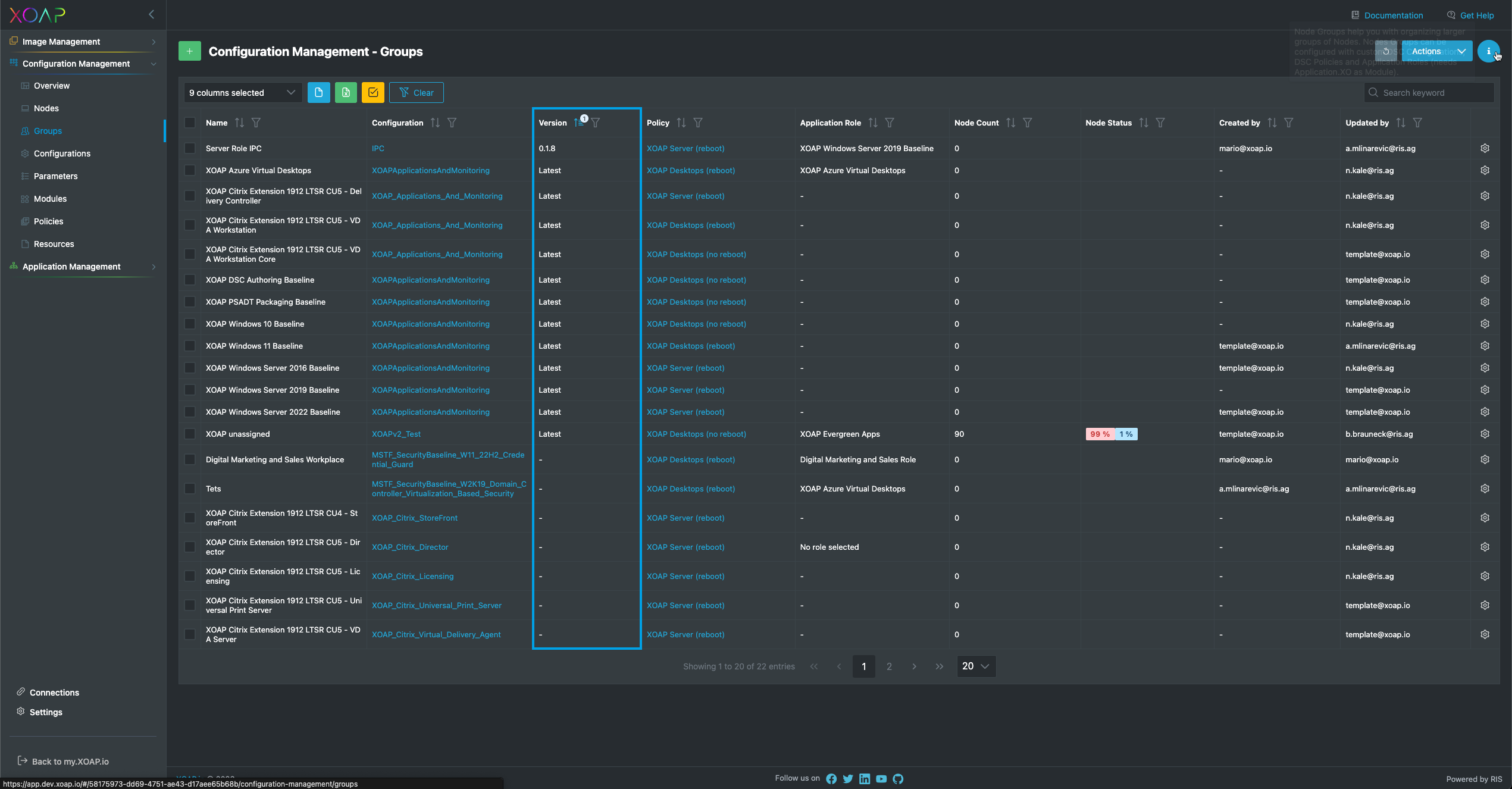The width and height of the screenshot is (1512, 789).
Task: Open gear settings for Server Role IPC row
Action: (x=1485, y=148)
